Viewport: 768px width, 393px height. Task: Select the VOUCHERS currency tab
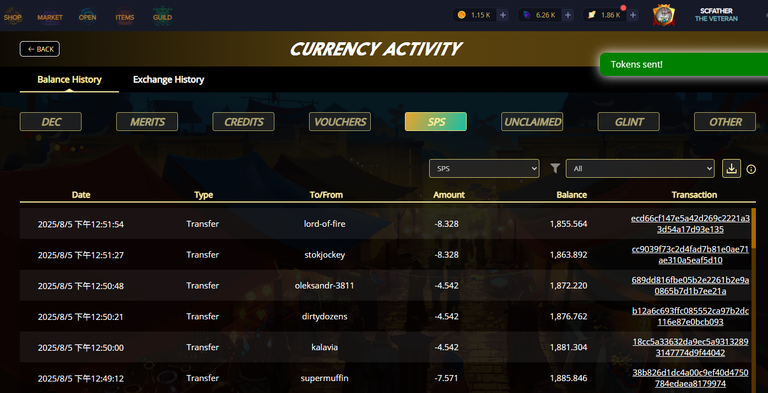(x=340, y=122)
